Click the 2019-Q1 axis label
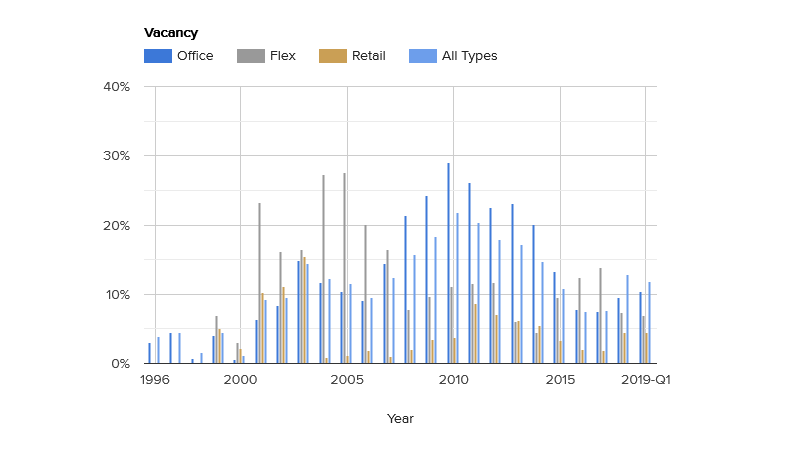This screenshot has height=450, width=800. coord(645,380)
